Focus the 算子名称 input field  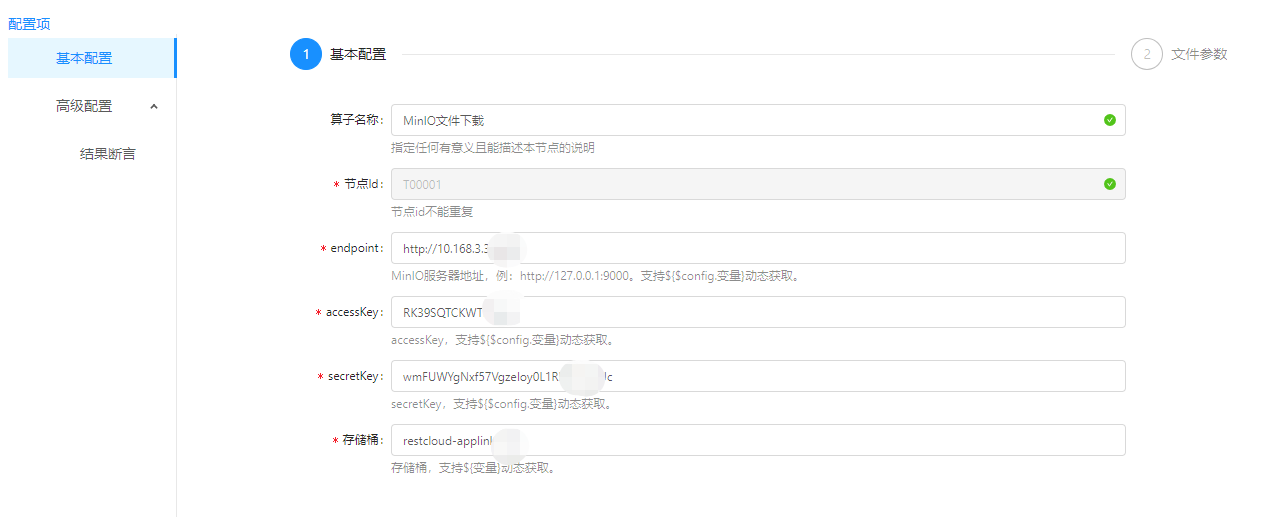click(x=740, y=120)
